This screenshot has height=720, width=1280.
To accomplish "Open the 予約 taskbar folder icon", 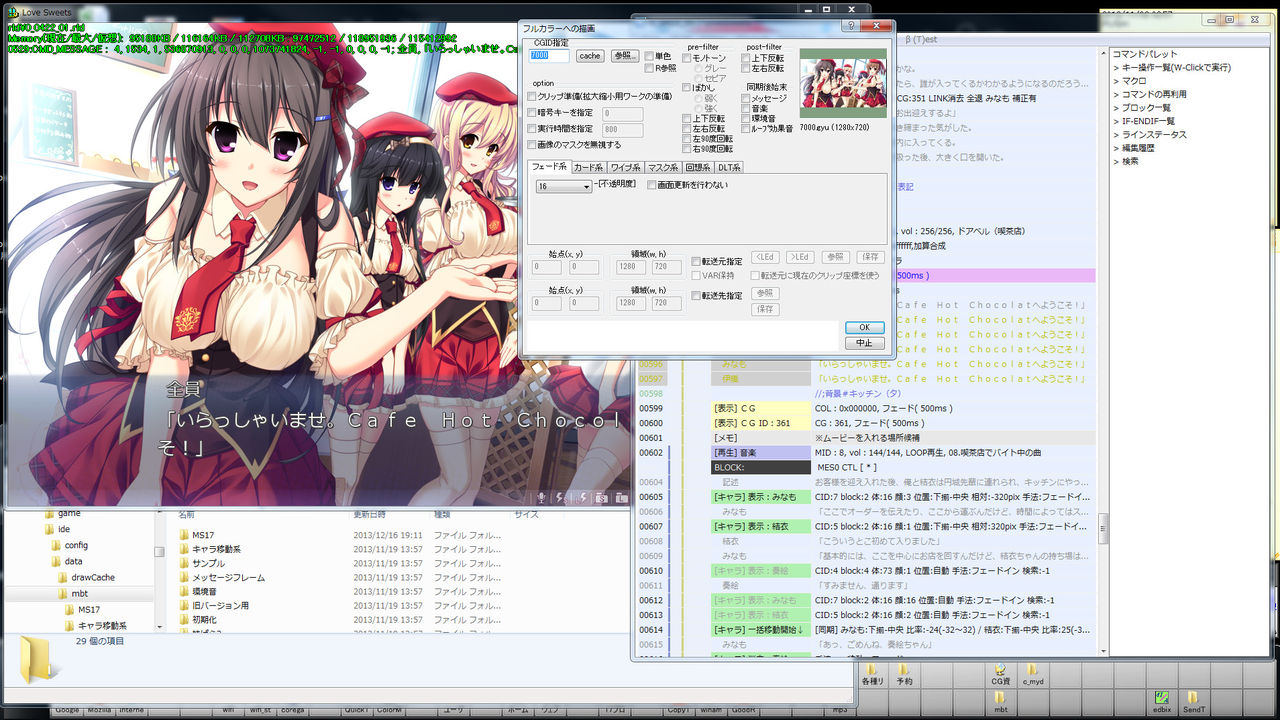I will [x=904, y=670].
